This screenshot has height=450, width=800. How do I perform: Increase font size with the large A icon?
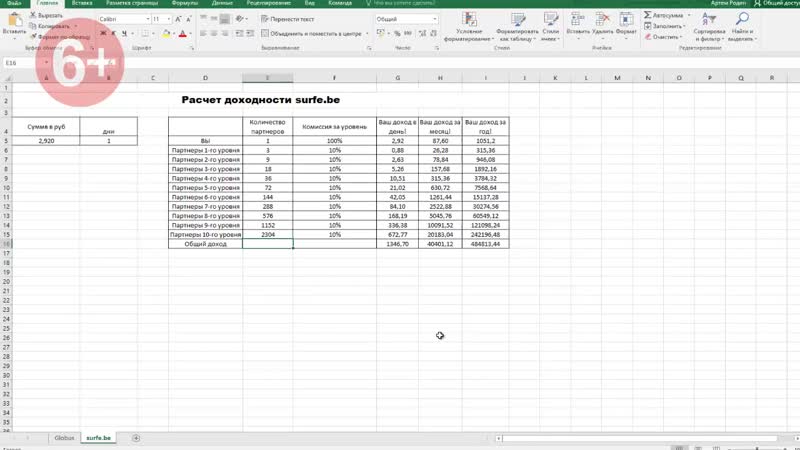click(178, 19)
